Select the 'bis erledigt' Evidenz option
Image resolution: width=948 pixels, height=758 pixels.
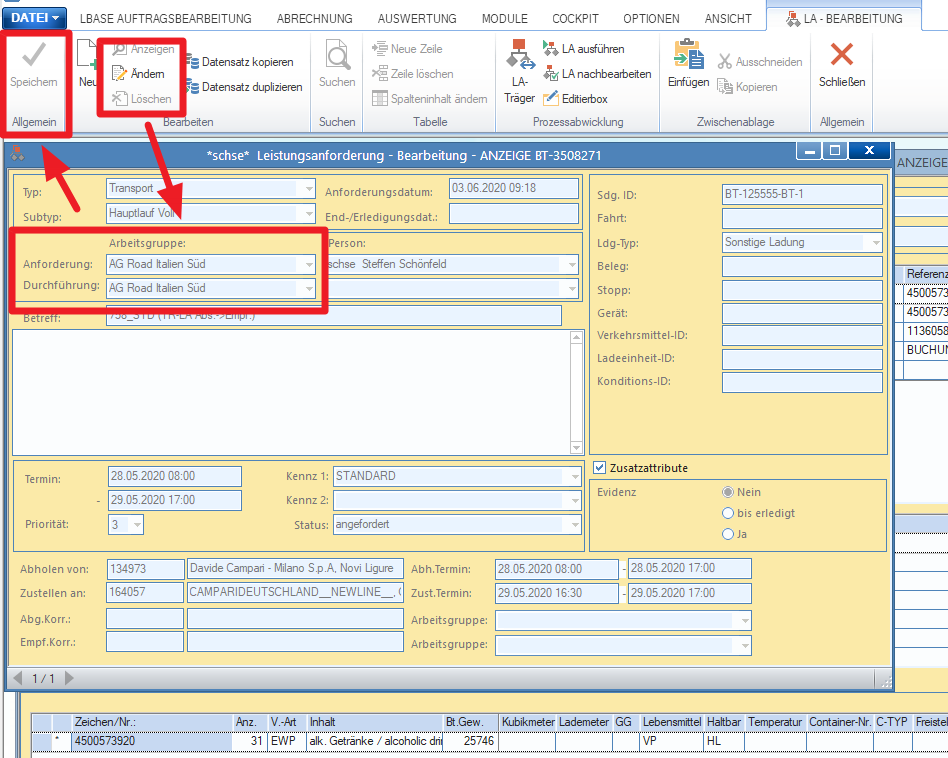[728, 513]
